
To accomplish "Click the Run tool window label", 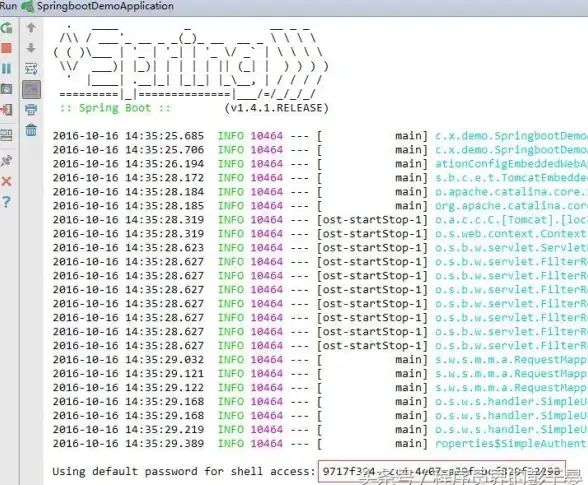I will tap(8, 6).
